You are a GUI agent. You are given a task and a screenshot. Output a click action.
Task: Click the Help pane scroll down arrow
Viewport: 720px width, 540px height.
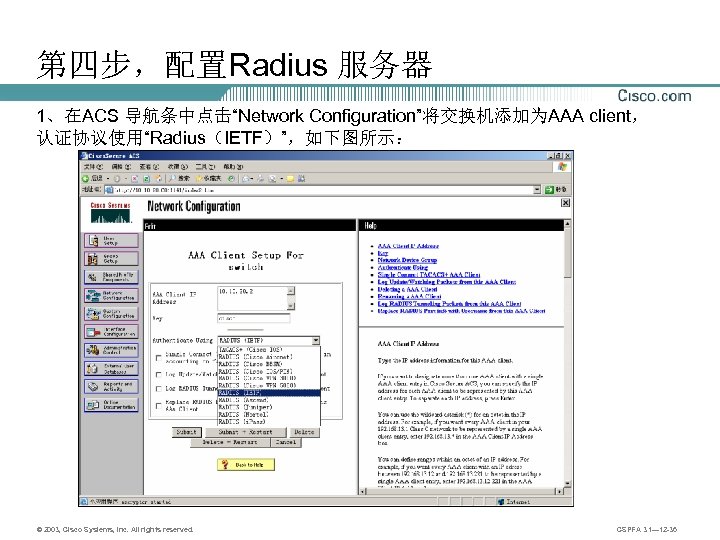coord(567,484)
